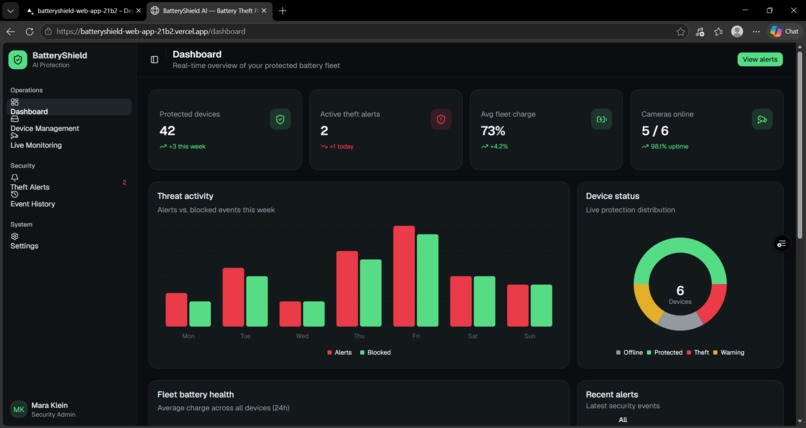
Task: Click the browser profile avatar icon
Action: click(x=737, y=31)
